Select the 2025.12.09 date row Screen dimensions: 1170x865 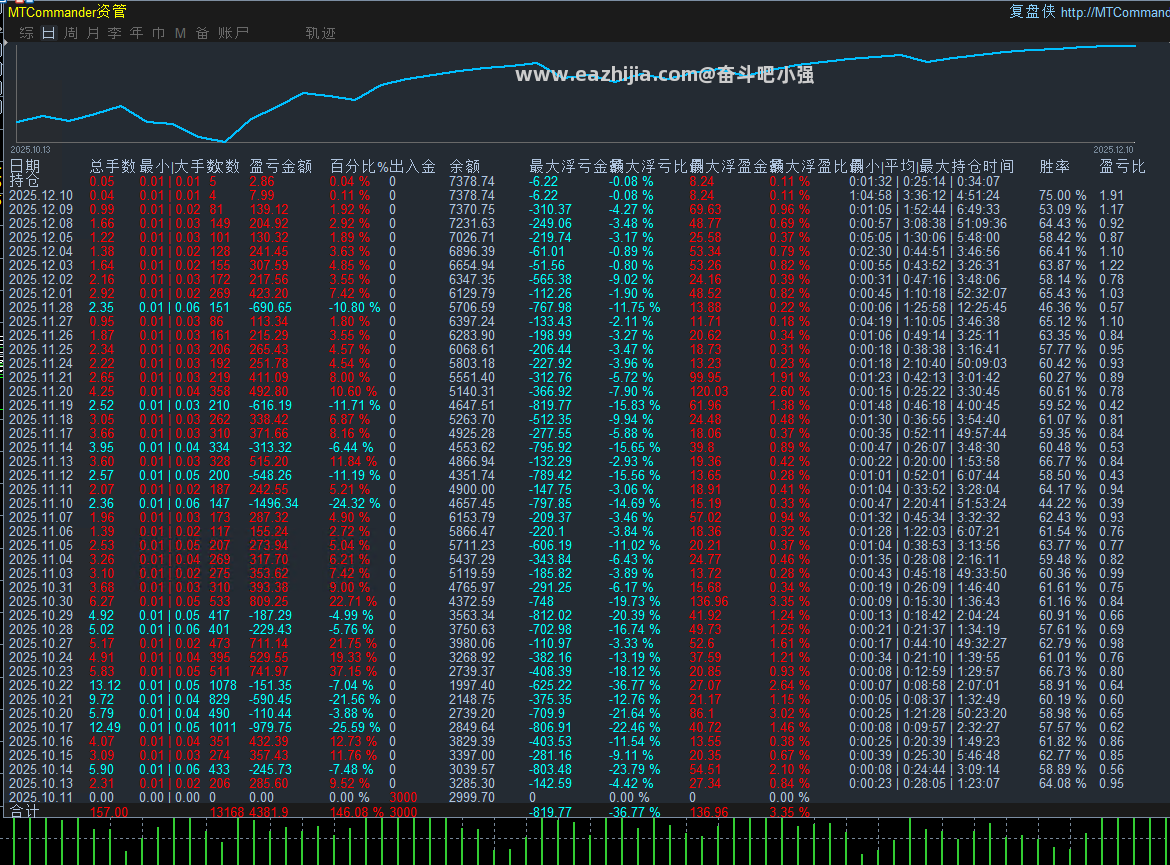coord(41,210)
